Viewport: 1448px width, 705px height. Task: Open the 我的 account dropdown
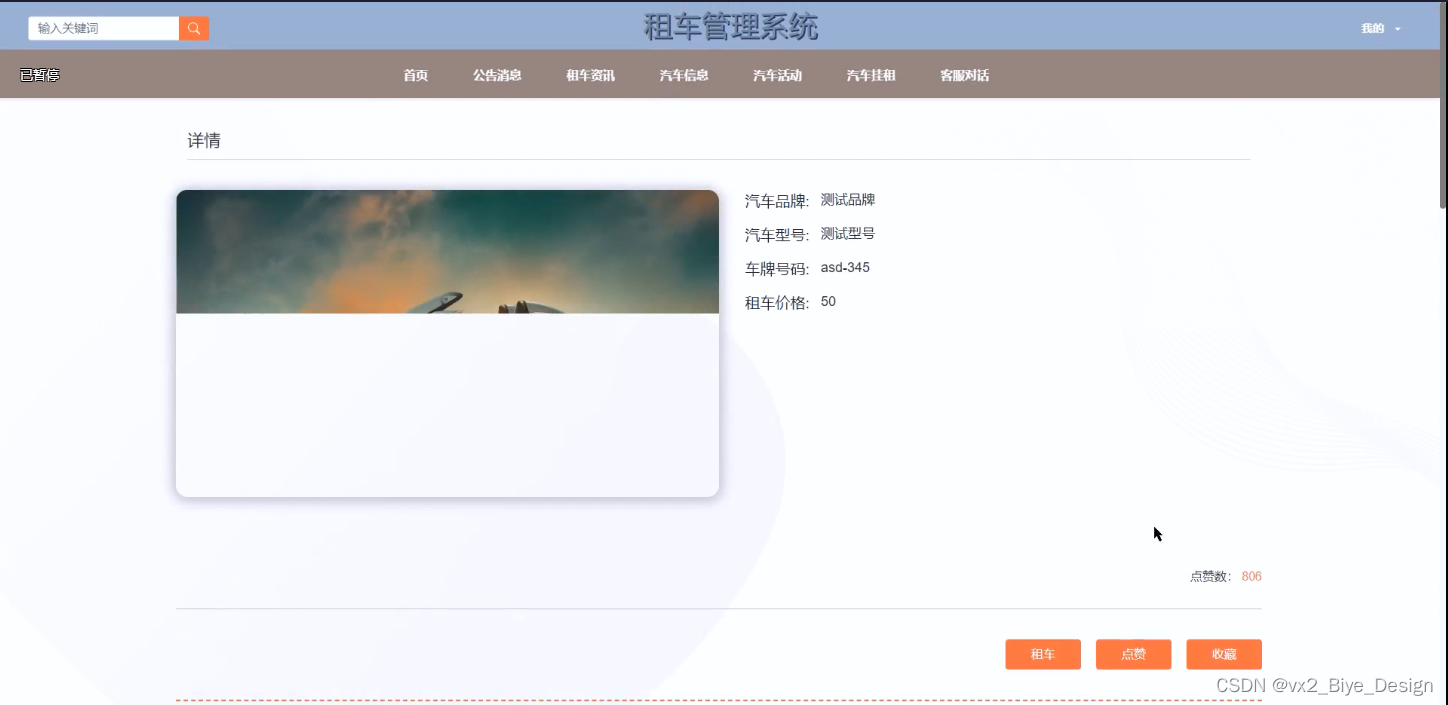point(1380,28)
